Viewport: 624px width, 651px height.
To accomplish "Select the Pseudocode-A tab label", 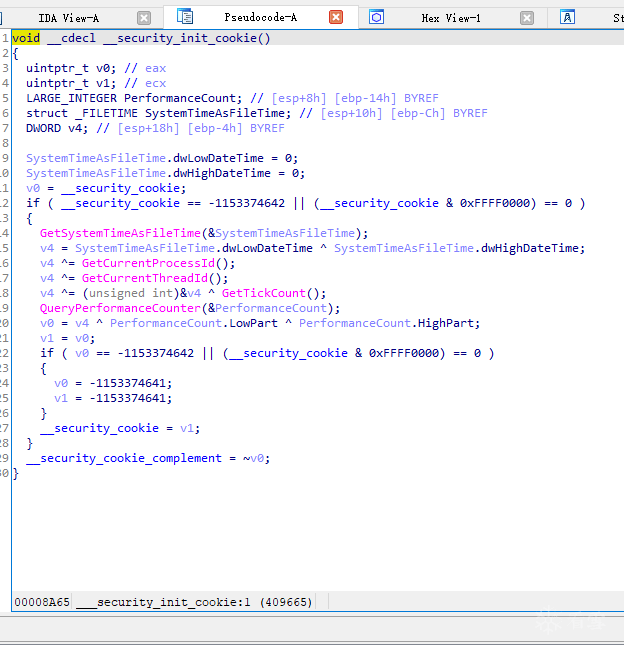I will click(x=260, y=17).
